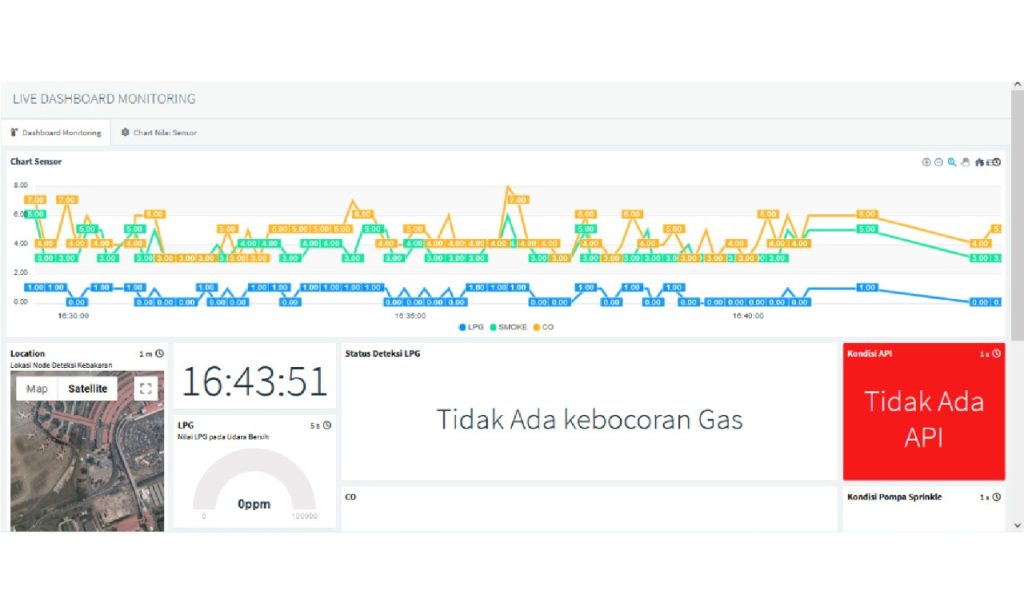Click the chart zoom-out minus icon
The height and width of the screenshot is (614, 1024).
coord(938,162)
